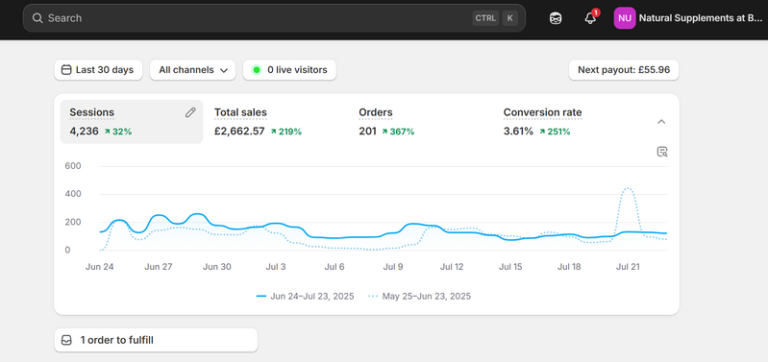
Task: Click the 400 y-axis label
Action: click(x=73, y=194)
